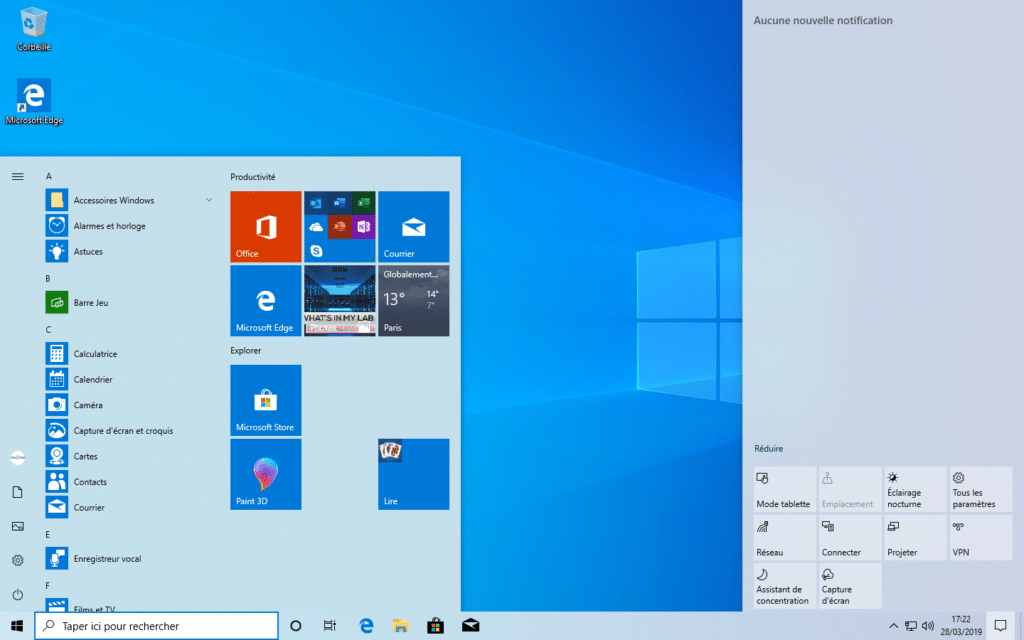1024x640 pixels.
Task: Open Mail from the taskbar
Action: click(x=470, y=626)
